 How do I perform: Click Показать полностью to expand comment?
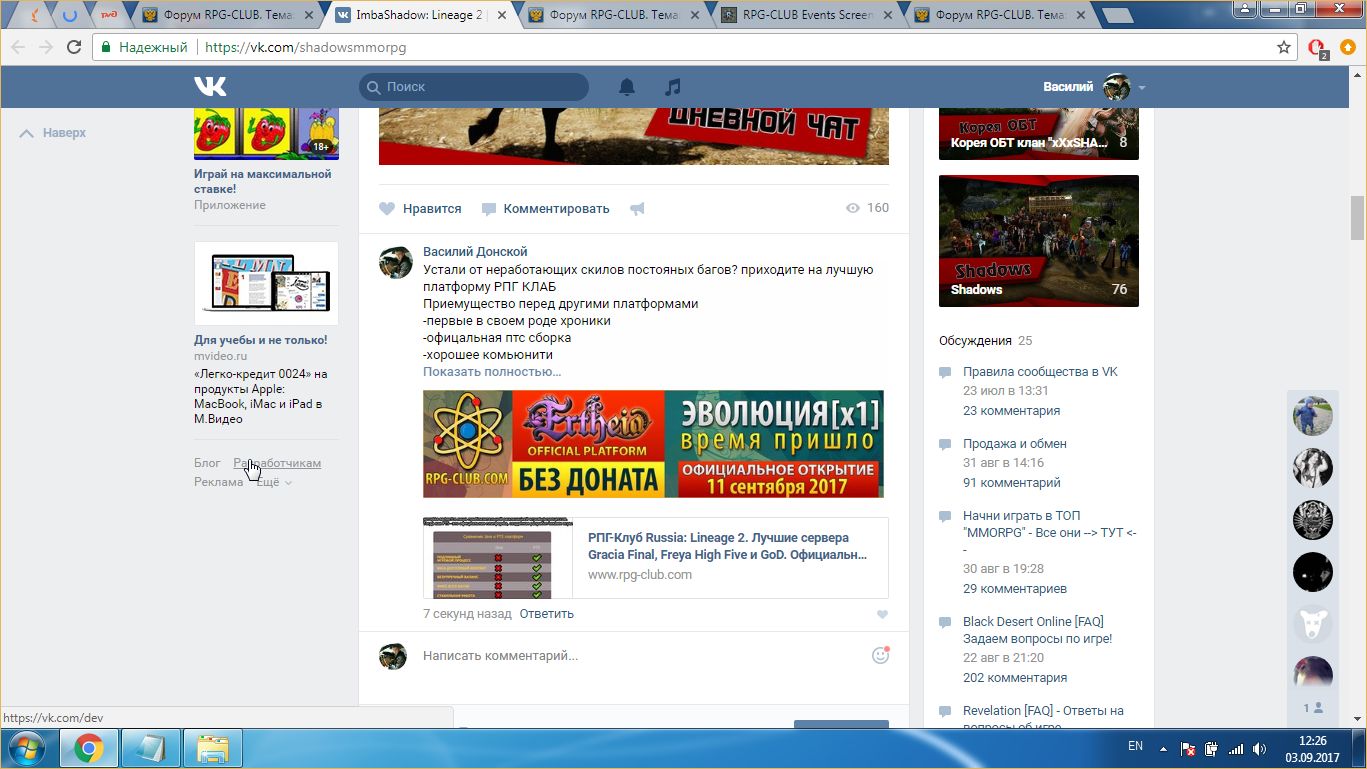point(492,371)
